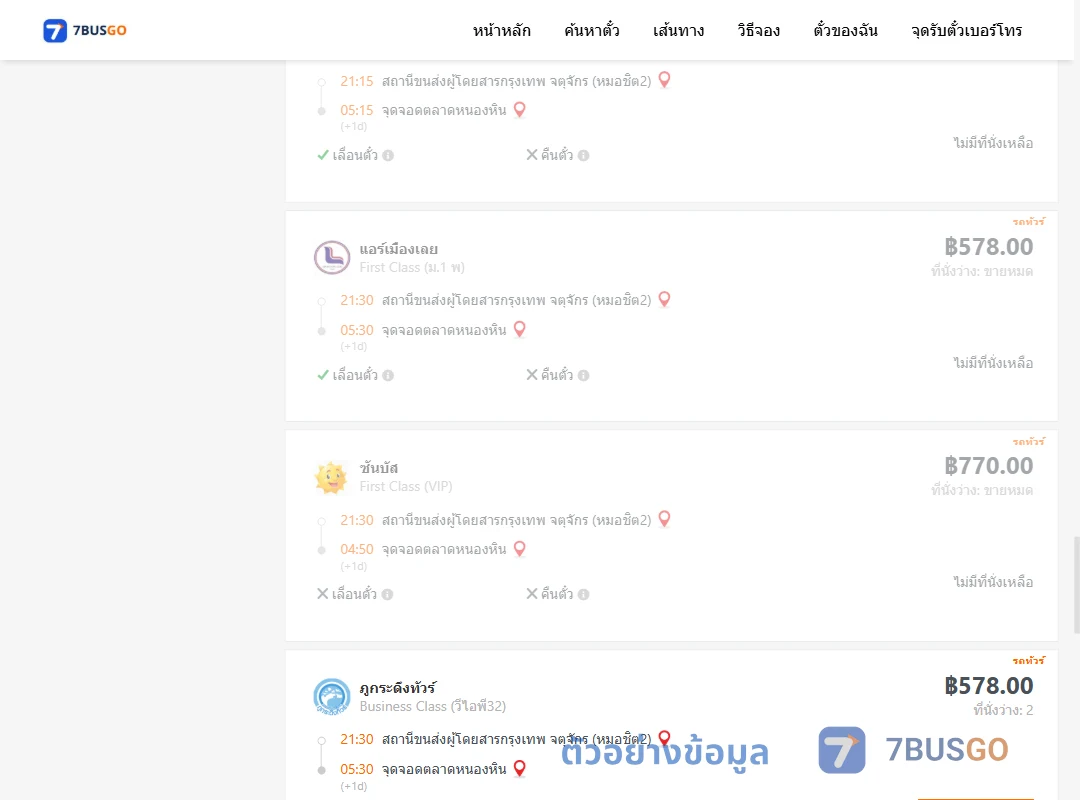Open the ตั๋วของฉัน menu item
The width and height of the screenshot is (1080, 800).
coord(845,30)
